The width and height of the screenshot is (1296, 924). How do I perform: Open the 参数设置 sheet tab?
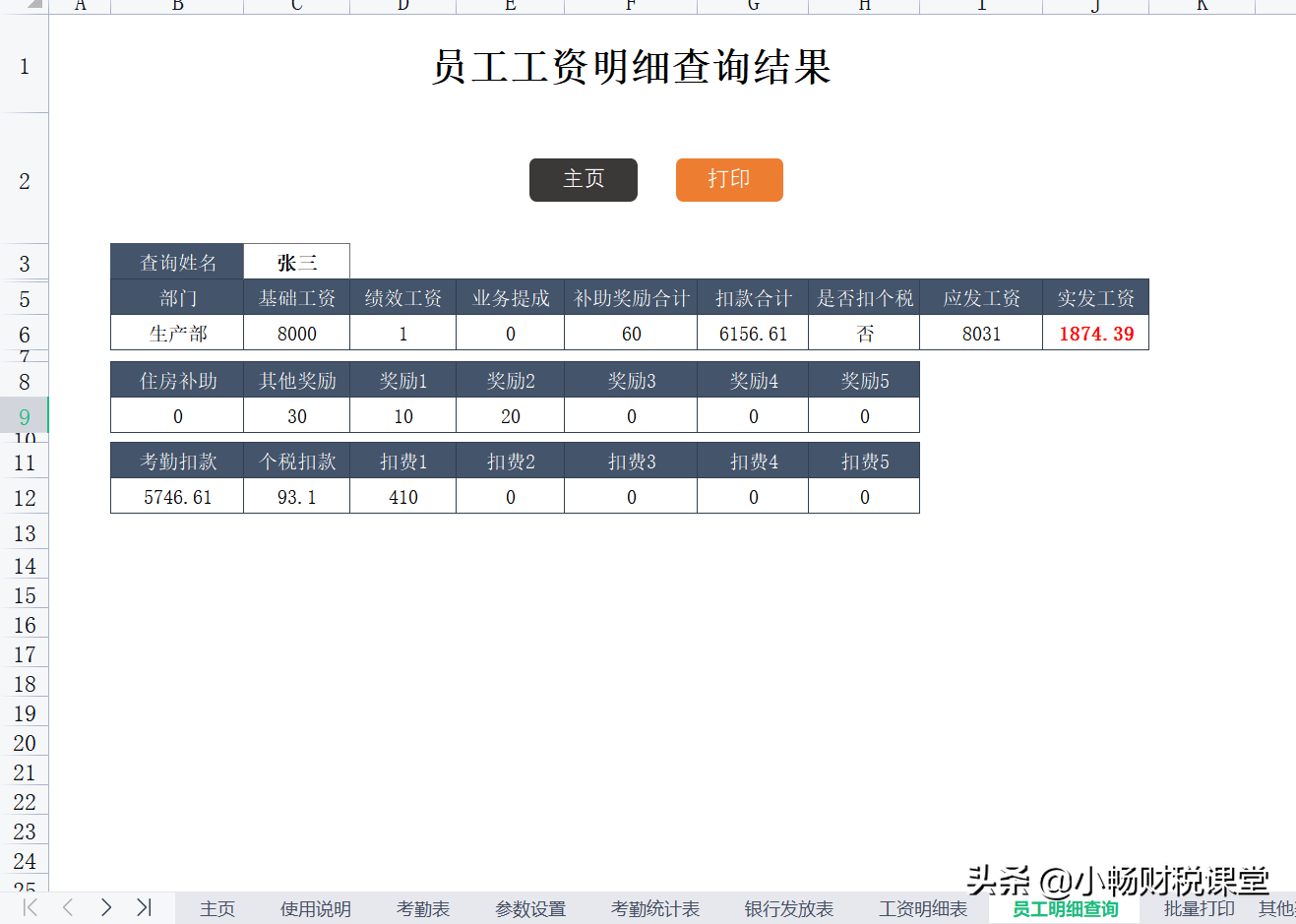(529, 908)
